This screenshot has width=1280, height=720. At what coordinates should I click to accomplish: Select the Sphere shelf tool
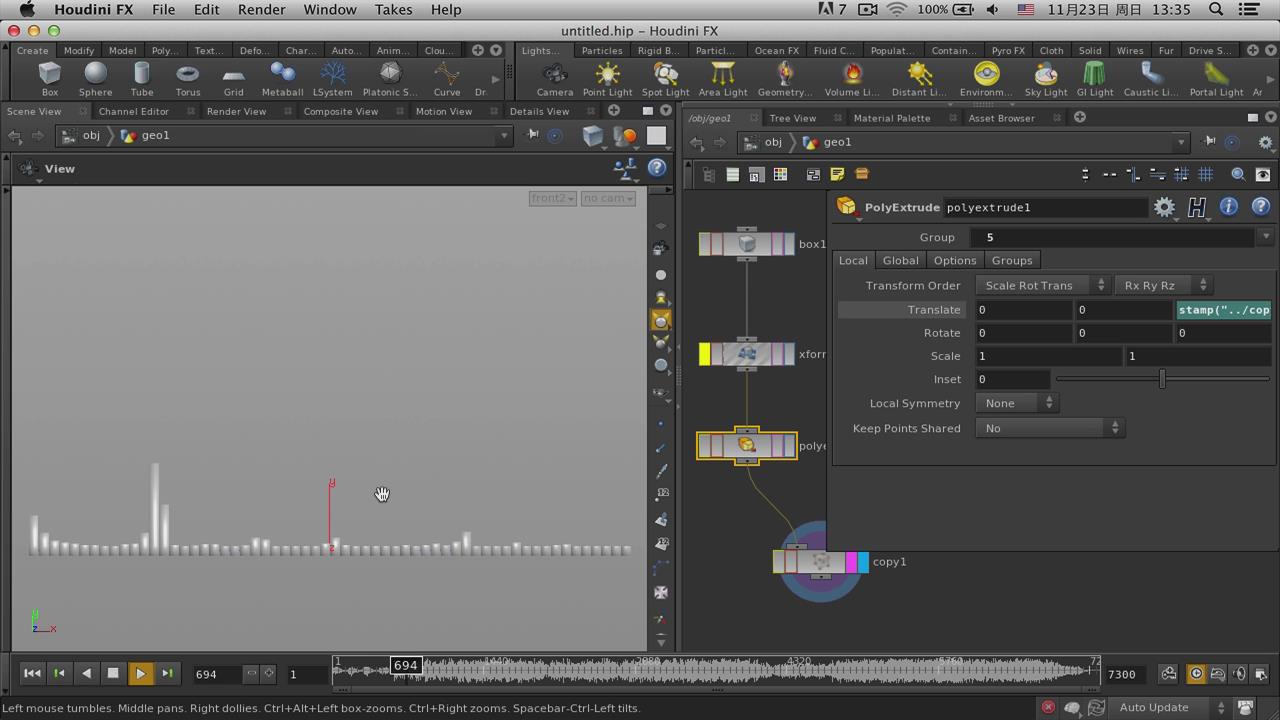tap(95, 79)
